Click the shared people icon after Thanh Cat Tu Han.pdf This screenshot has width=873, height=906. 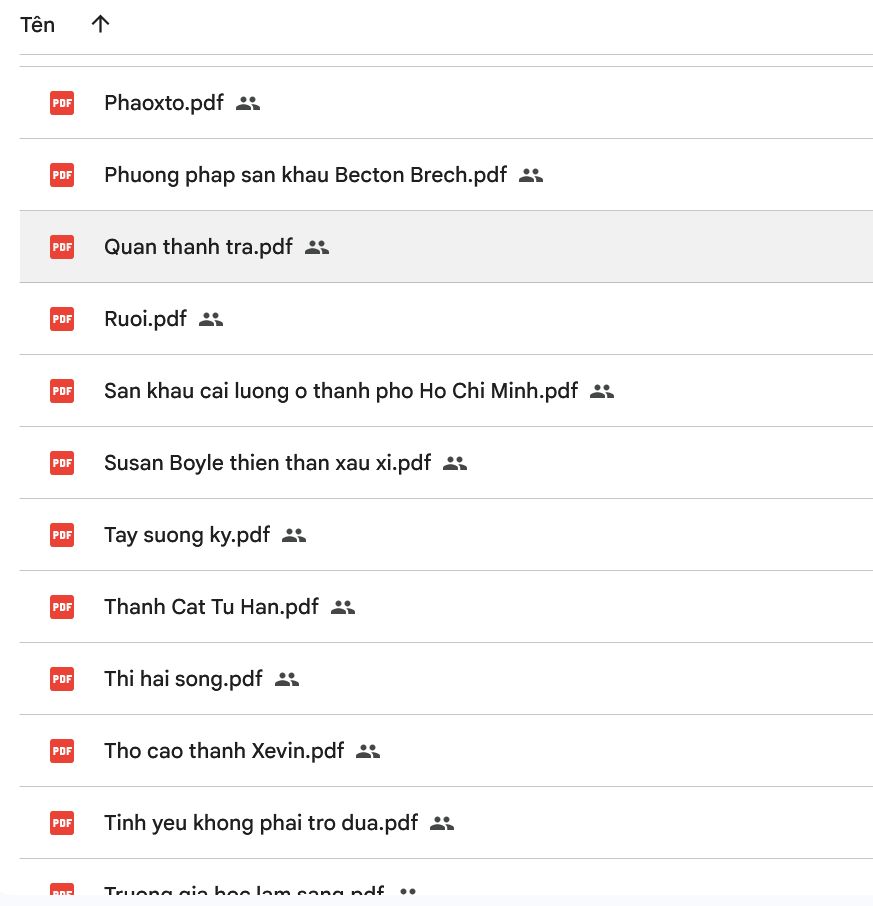pyautogui.click(x=343, y=607)
